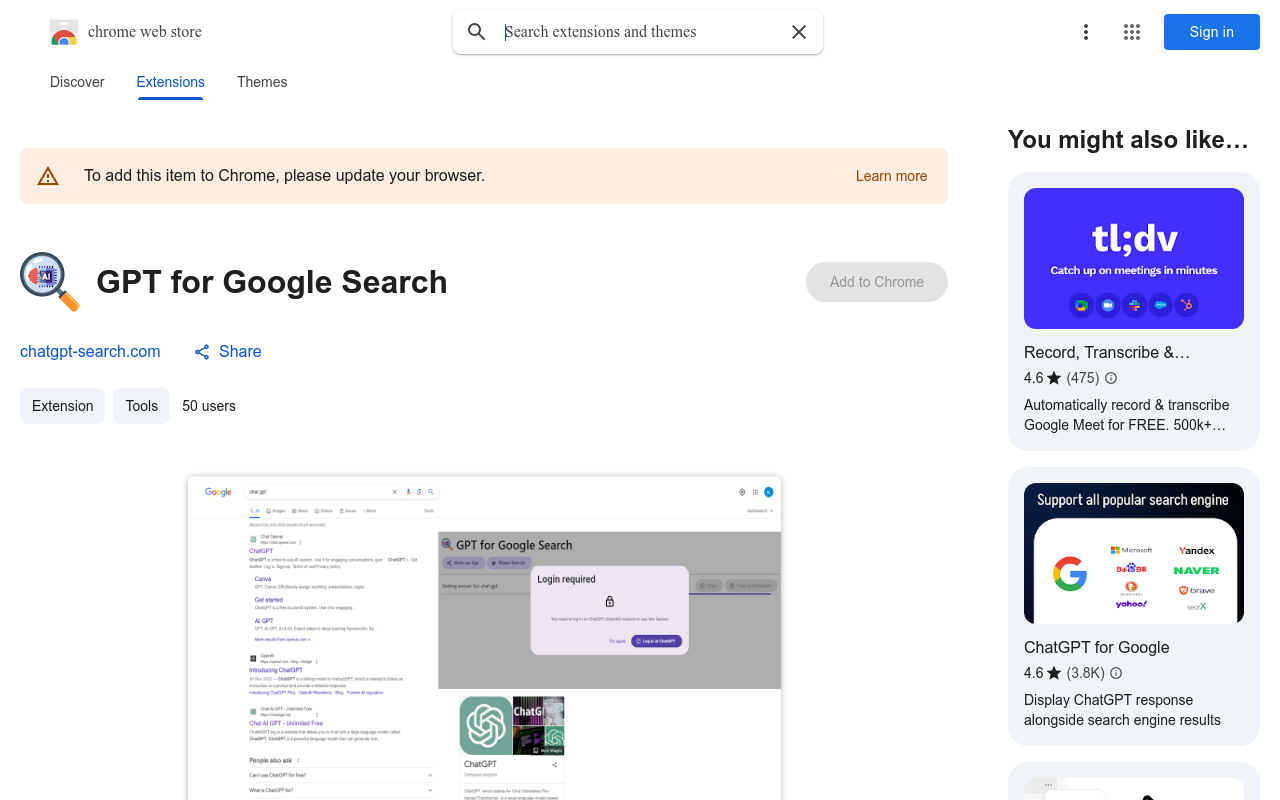Visit chatgpt-search.com link
Screen dimensions: 1280x800
pos(90,351)
